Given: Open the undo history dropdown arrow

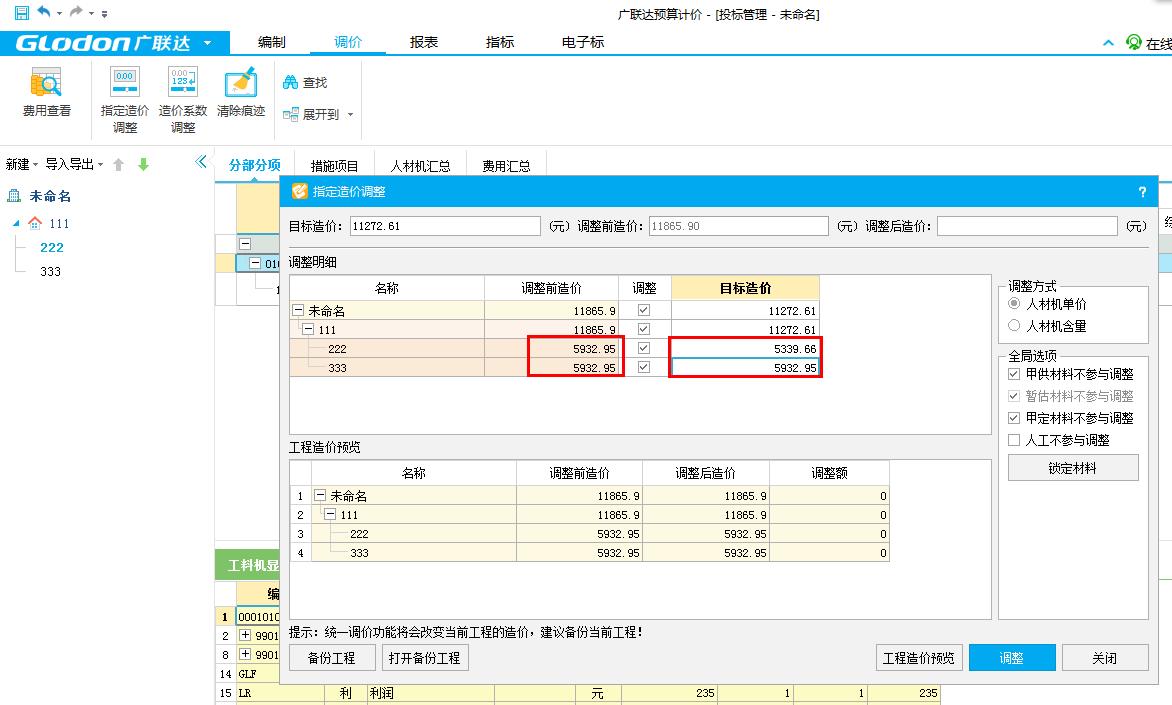Looking at the screenshot, I should (59, 13).
